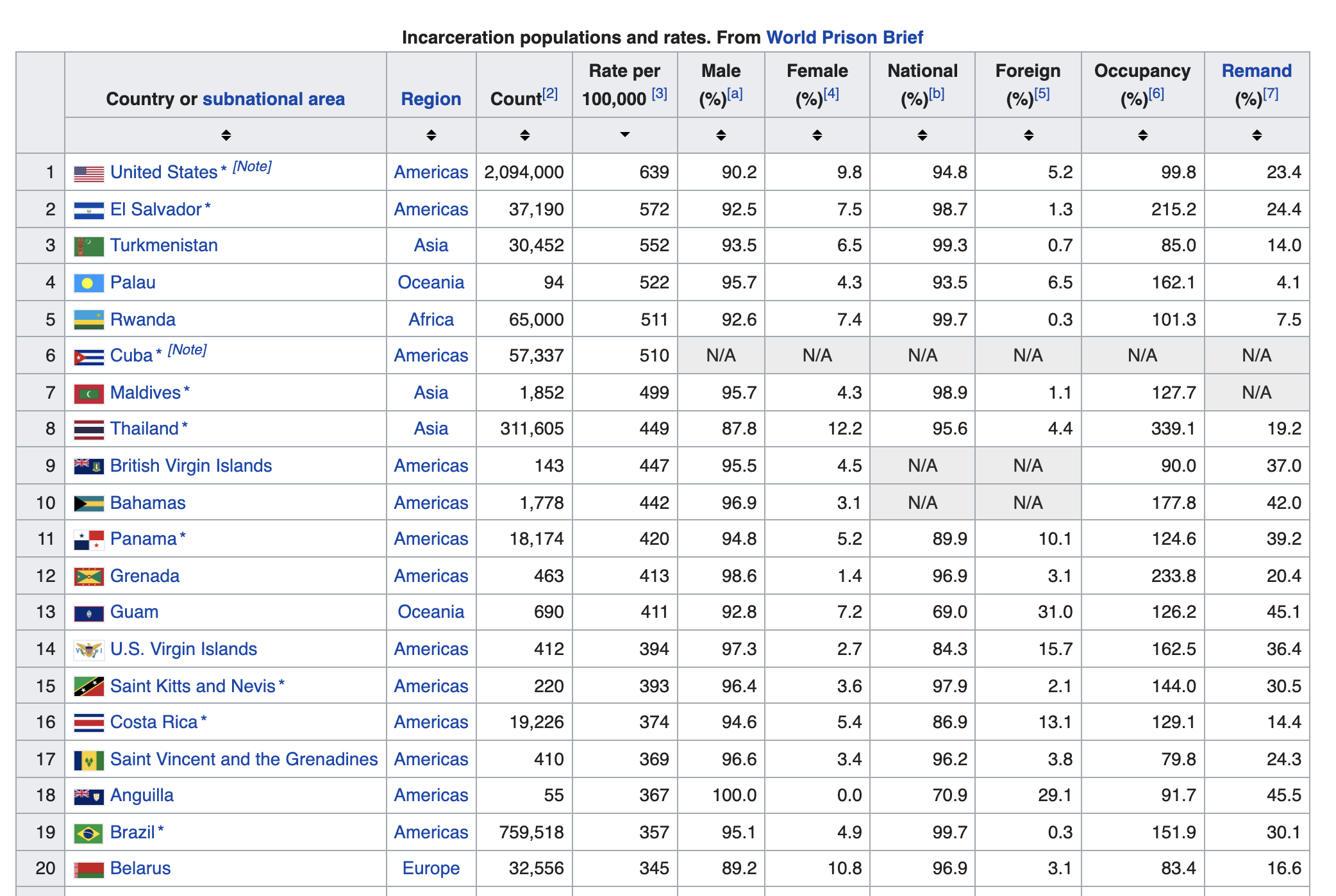Screen dimensions: 1336x896
Task: Click the Grenada flag icon
Action: [x=88, y=577]
